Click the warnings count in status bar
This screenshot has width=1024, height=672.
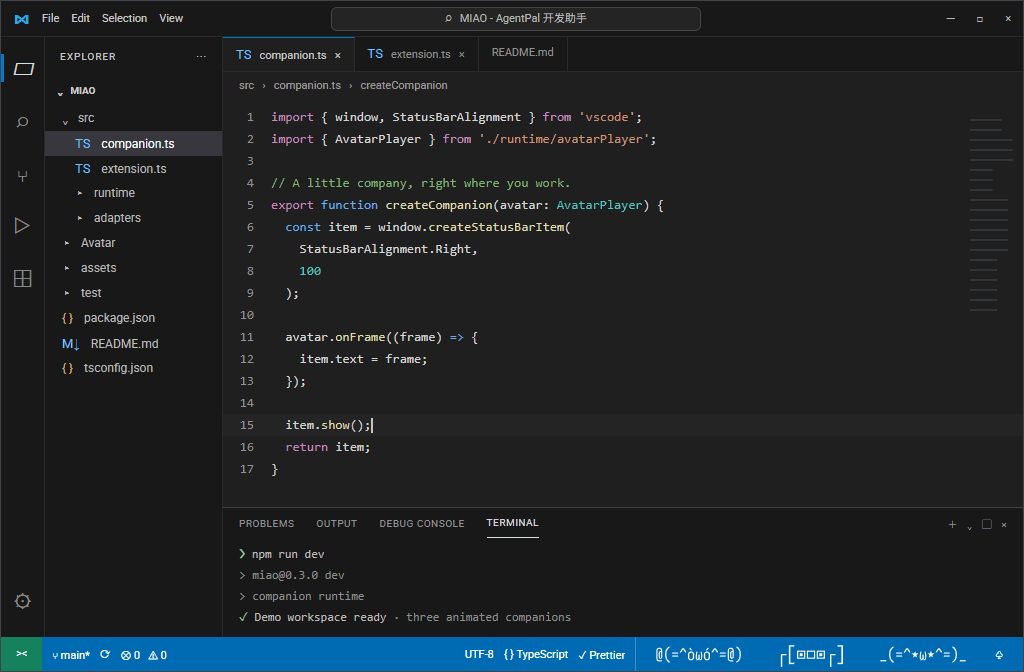157,655
